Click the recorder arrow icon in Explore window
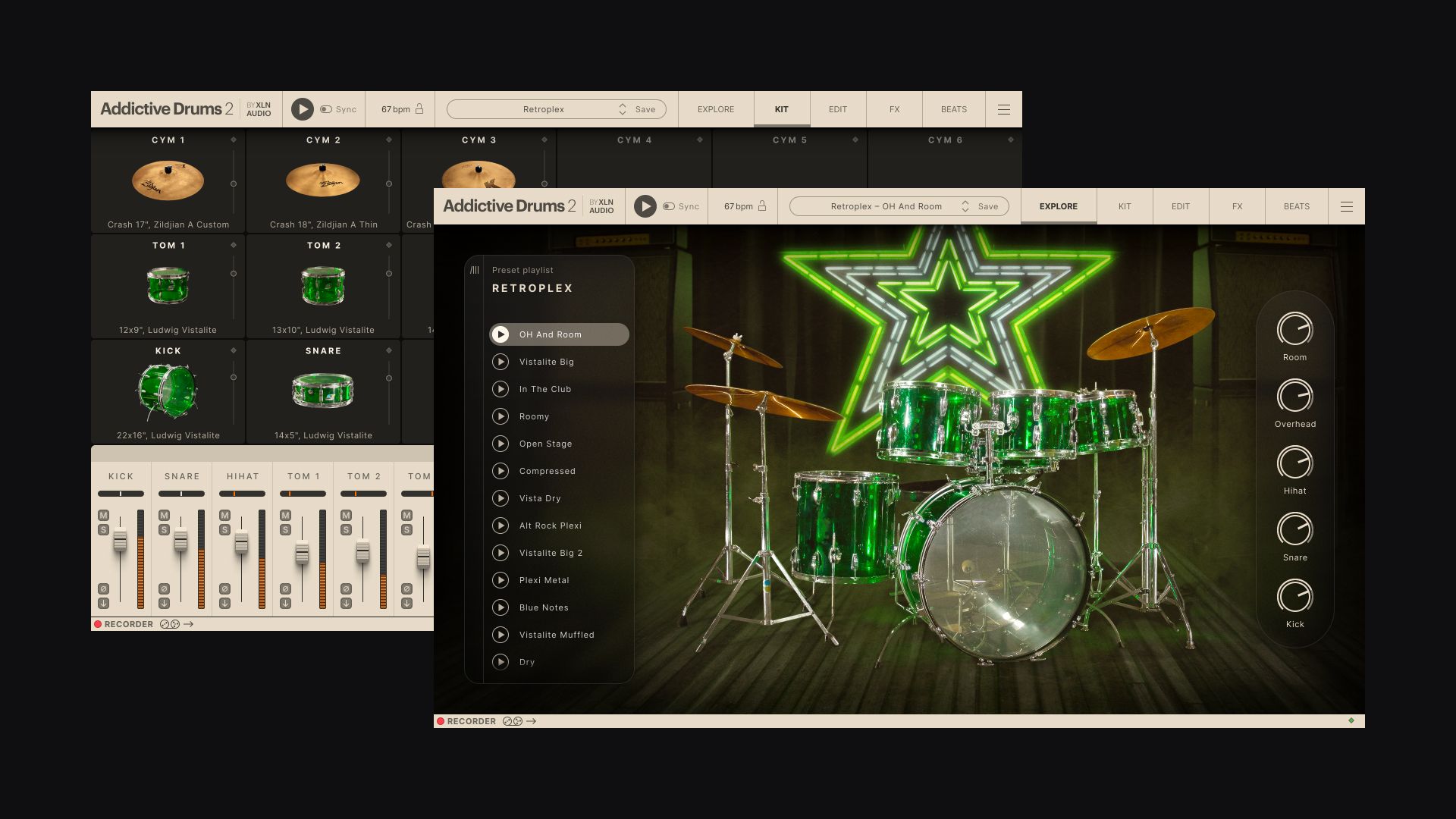1456x819 pixels. coord(532,721)
